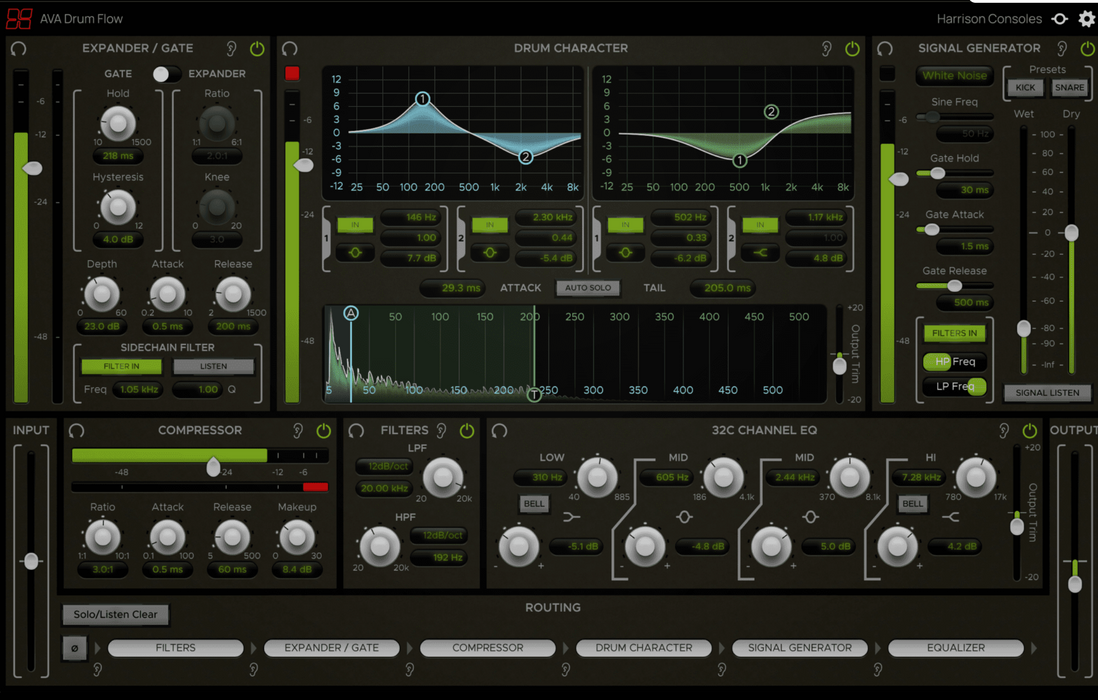
Task: Click Compressor listen ear icon
Action: (x=298, y=430)
